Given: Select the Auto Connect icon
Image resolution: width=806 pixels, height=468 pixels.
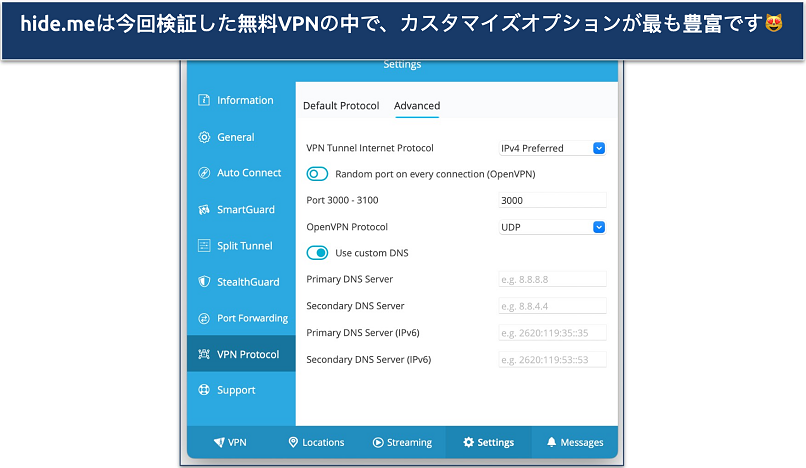Looking at the screenshot, I should [x=204, y=173].
